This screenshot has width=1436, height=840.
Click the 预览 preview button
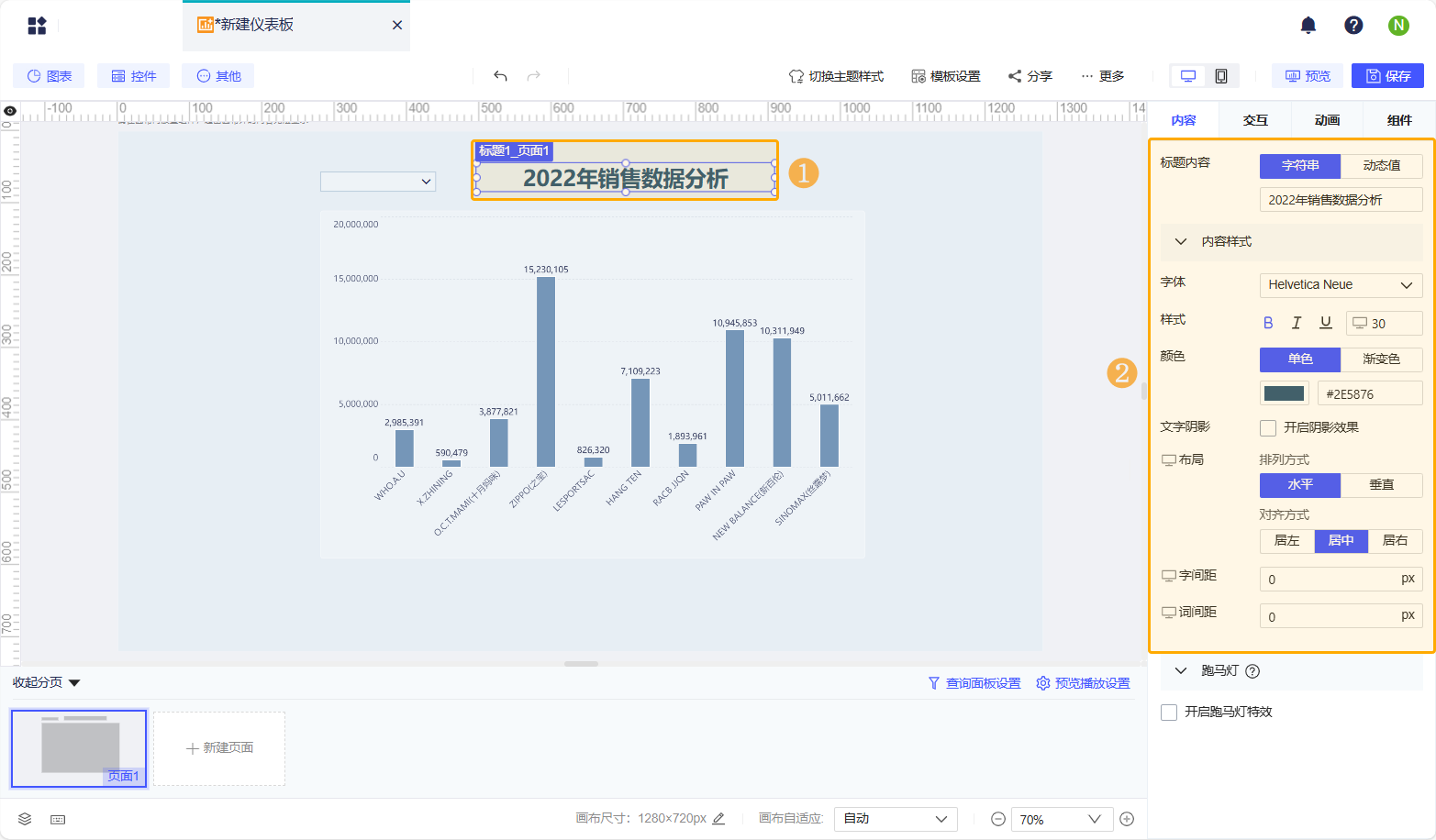pos(1308,76)
